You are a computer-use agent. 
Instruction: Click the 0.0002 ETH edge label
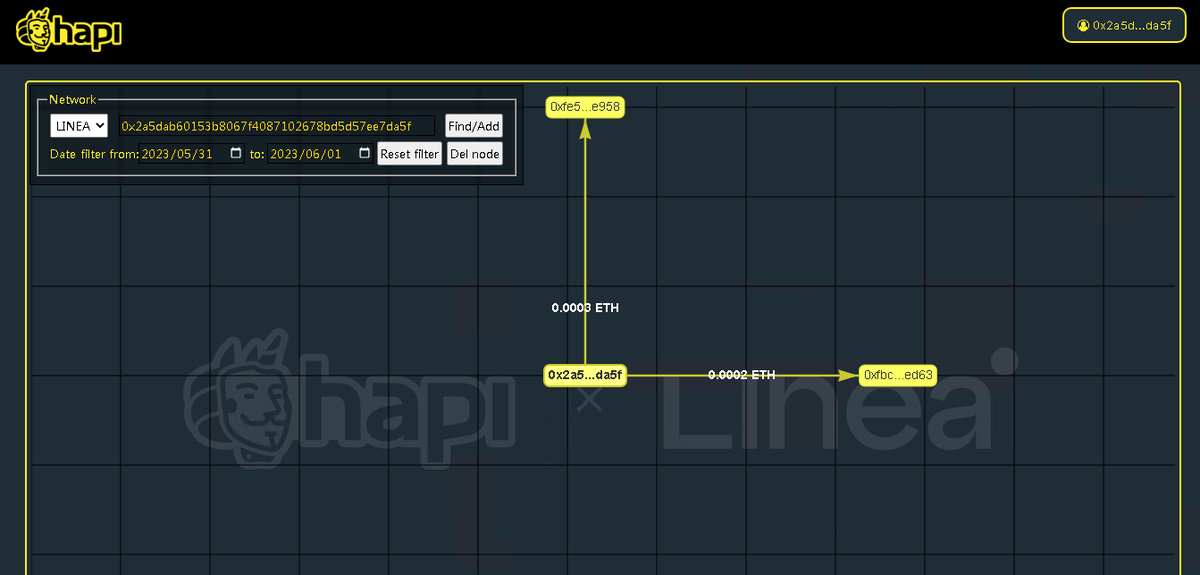click(741, 375)
